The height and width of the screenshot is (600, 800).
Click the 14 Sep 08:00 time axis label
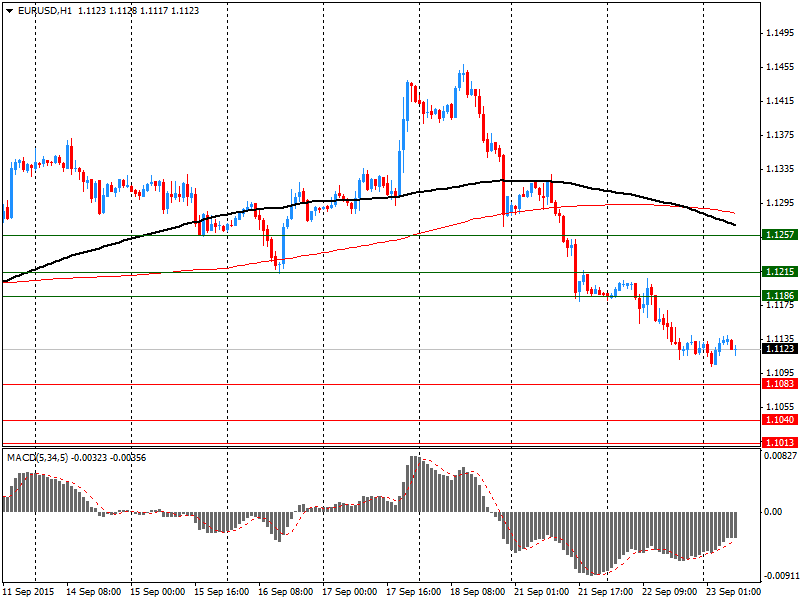94,592
